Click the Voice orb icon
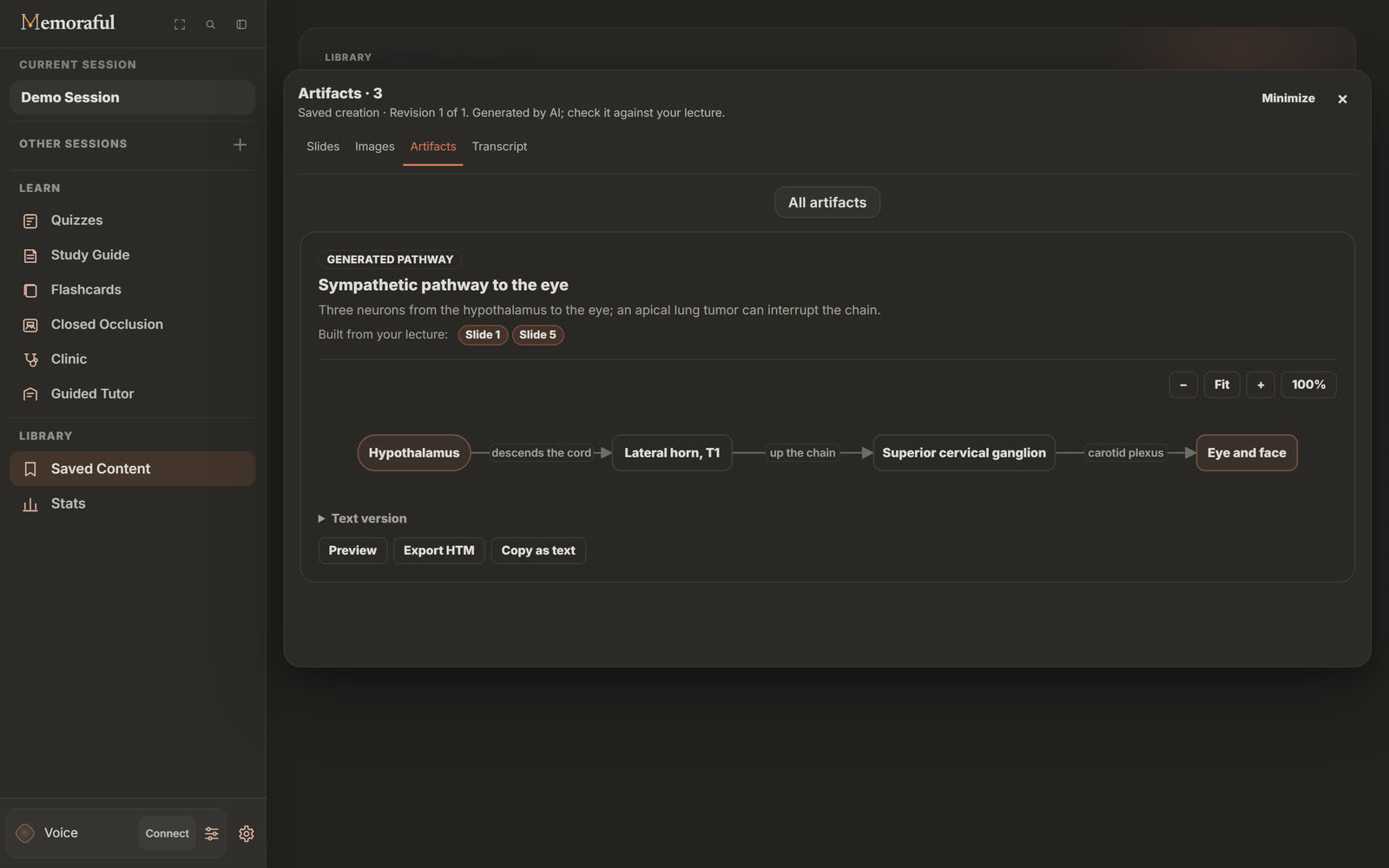Screen dimensions: 1389x868 [25, 833]
